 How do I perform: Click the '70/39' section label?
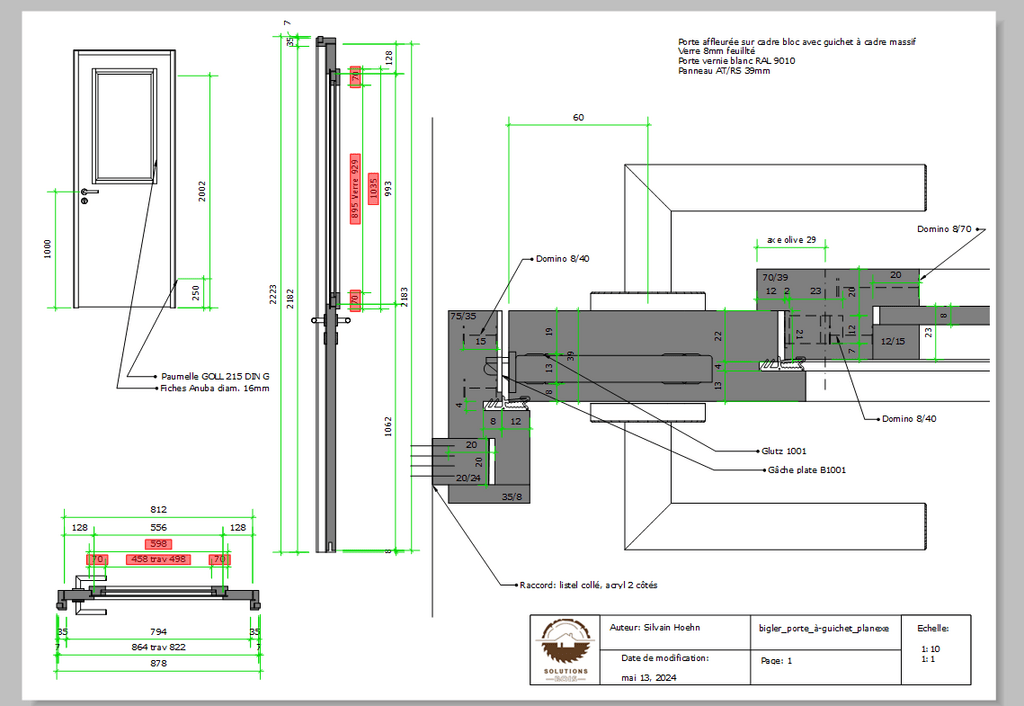coord(775,278)
